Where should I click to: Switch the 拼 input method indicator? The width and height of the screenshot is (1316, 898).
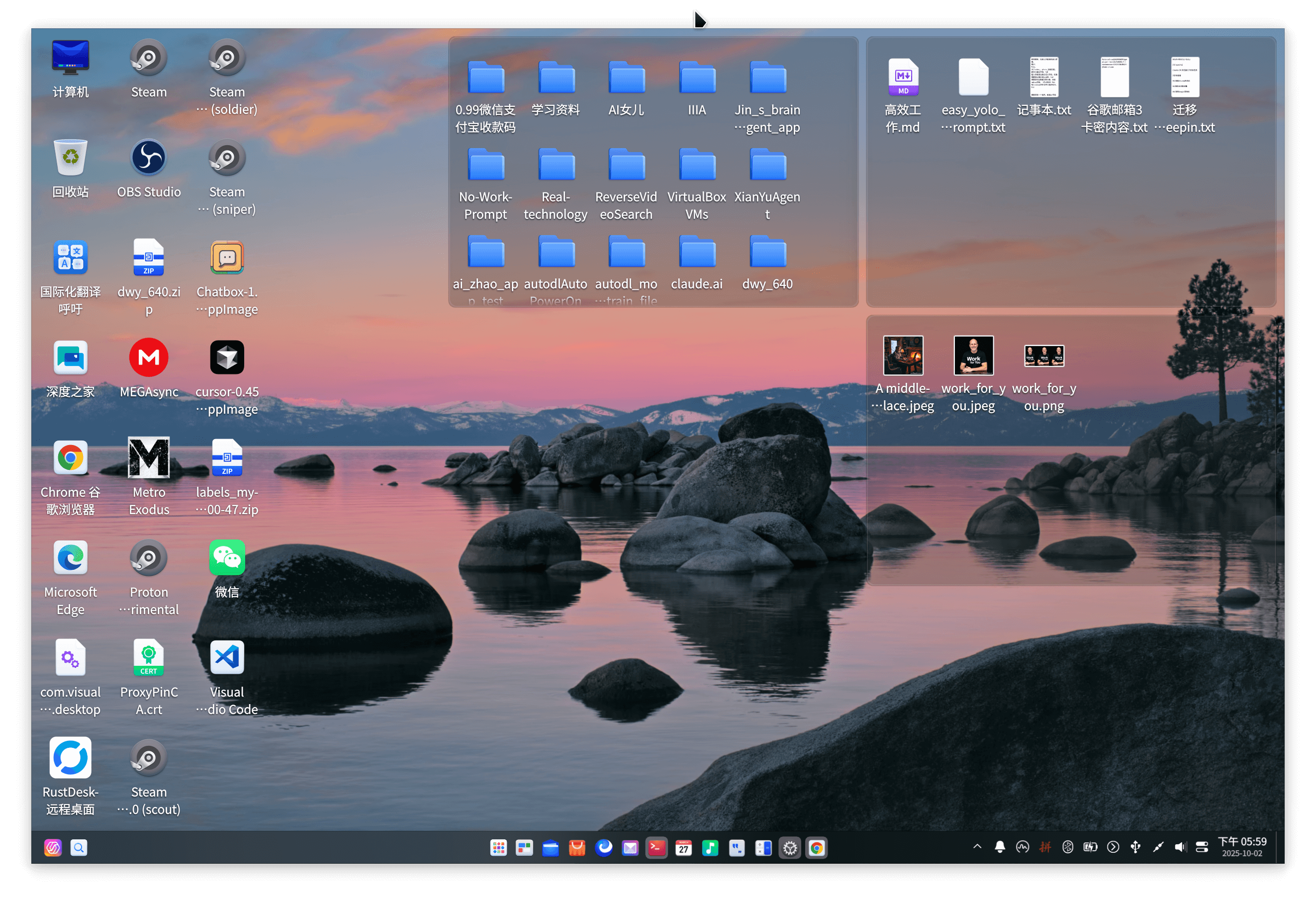(1045, 848)
